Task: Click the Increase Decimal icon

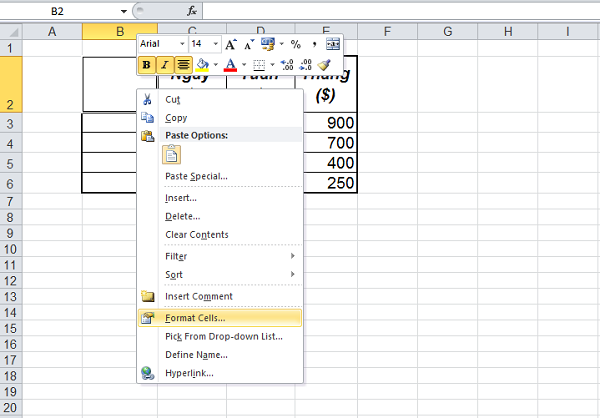Action: point(287,65)
